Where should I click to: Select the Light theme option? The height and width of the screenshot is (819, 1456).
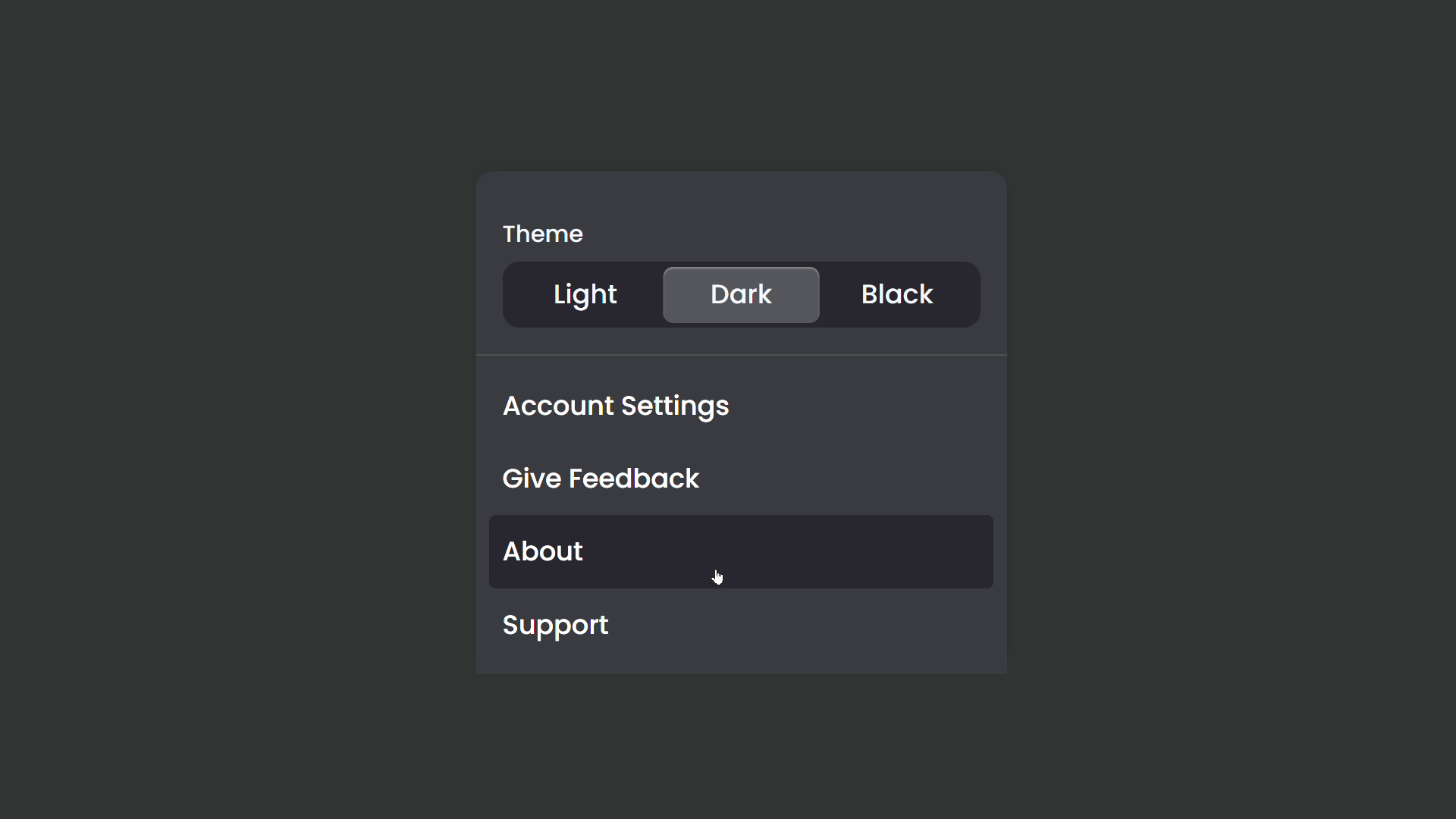pyautogui.click(x=584, y=294)
